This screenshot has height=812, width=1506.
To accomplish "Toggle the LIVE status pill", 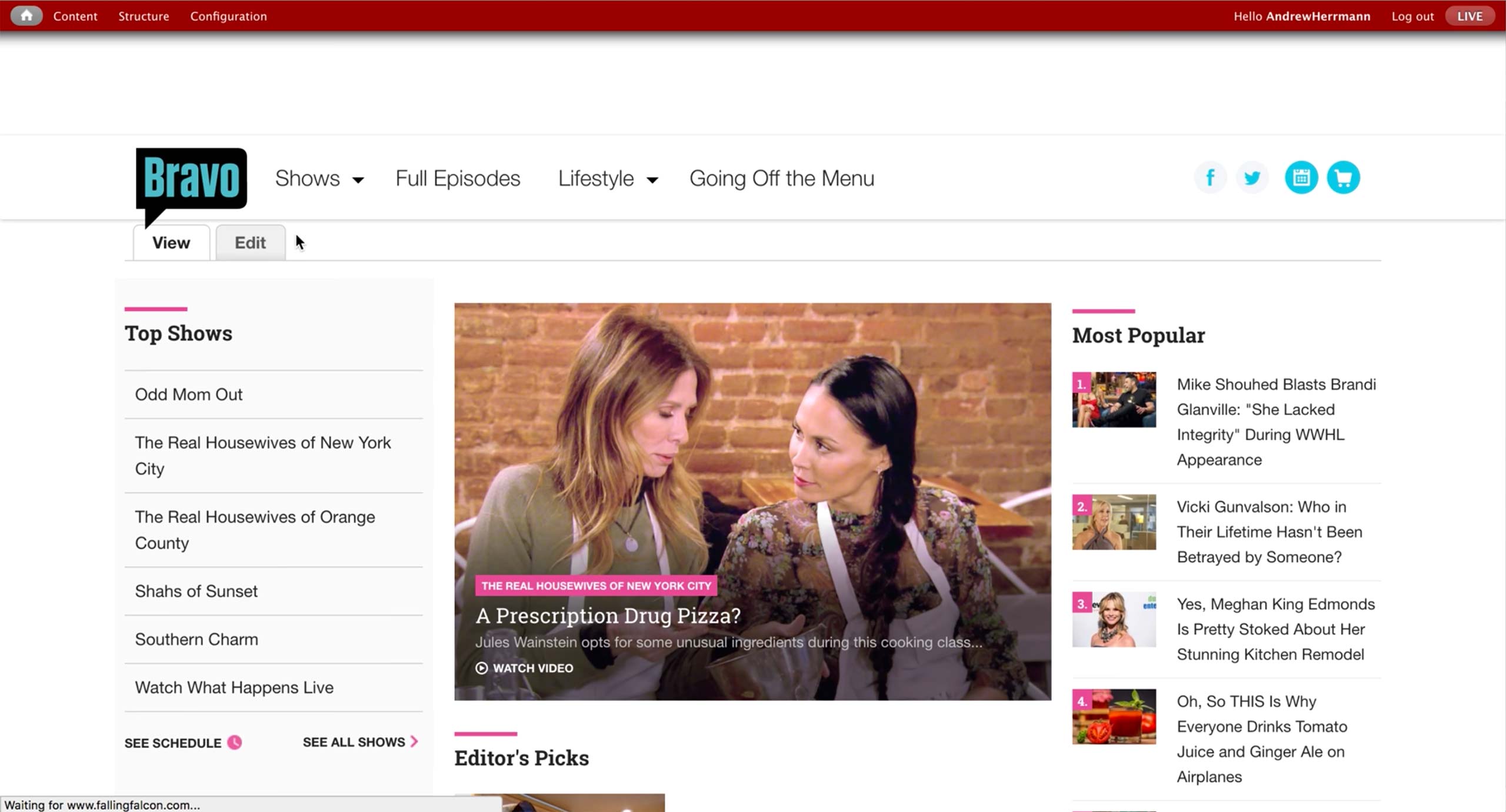I will point(1469,16).
